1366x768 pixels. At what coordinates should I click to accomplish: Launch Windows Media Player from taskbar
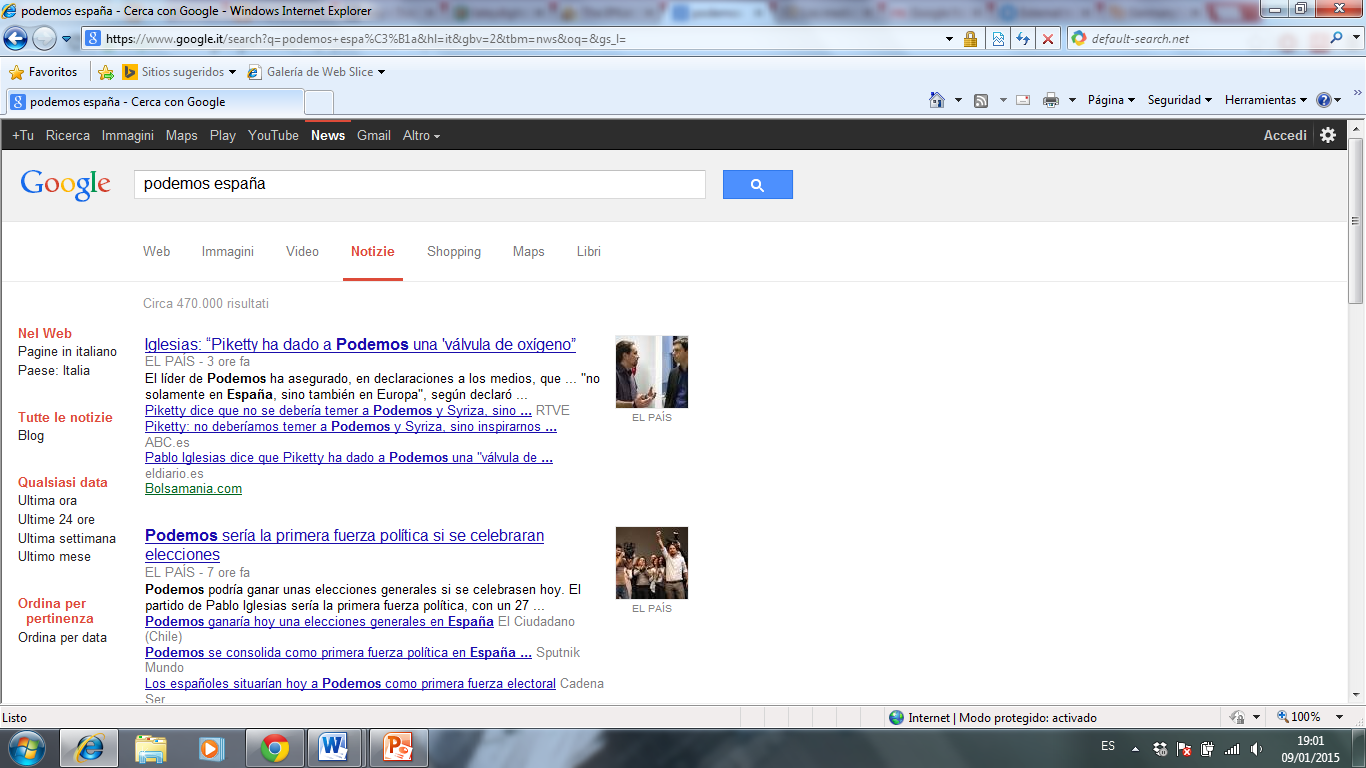tap(211, 747)
